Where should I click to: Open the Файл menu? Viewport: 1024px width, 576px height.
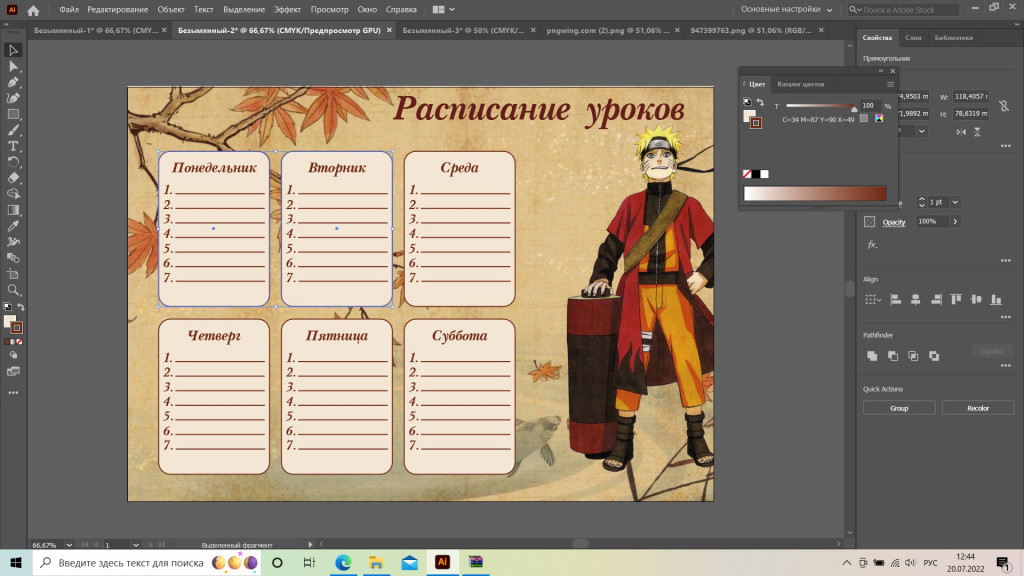tap(69, 10)
